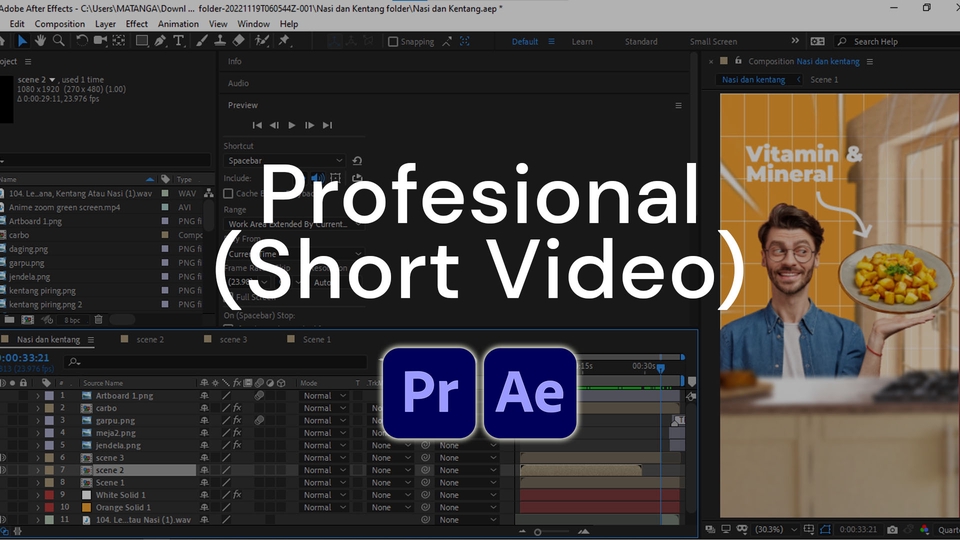The image size is (960, 540).
Task: Select the Zoom magnifier tool
Action: pyautogui.click(x=59, y=41)
